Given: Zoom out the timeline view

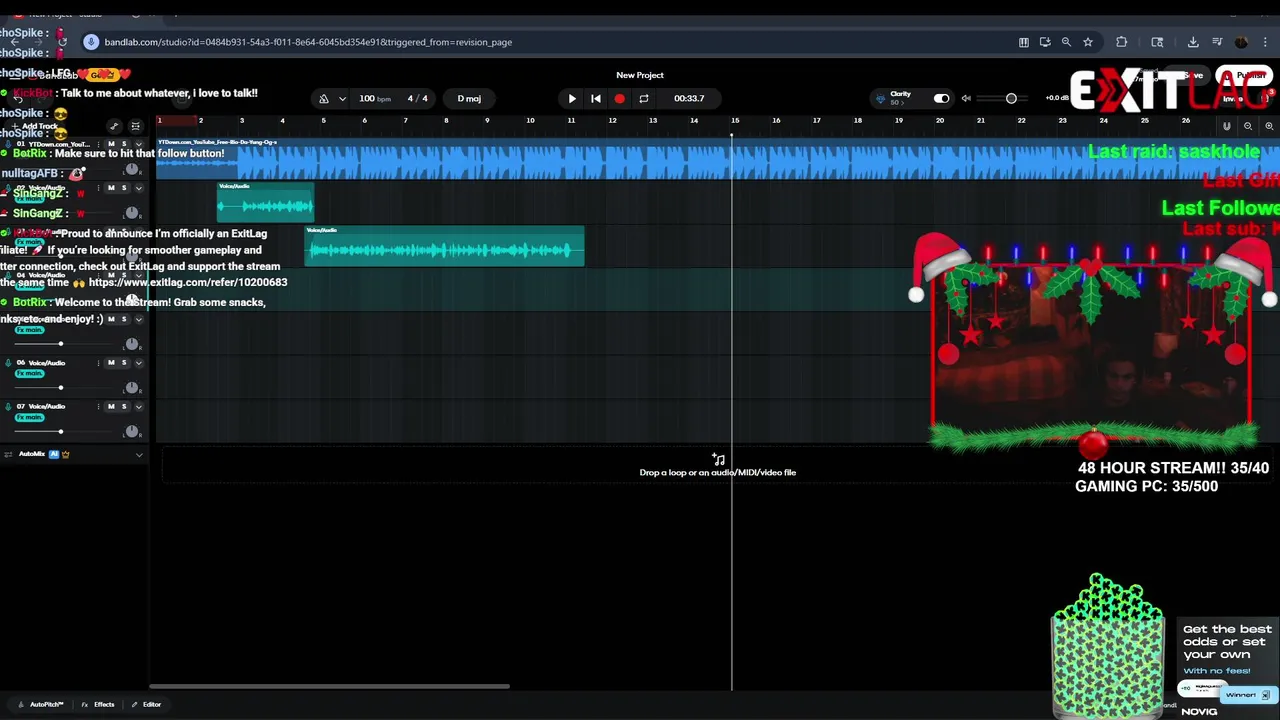Looking at the screenshot, I should pos(1248,126).
